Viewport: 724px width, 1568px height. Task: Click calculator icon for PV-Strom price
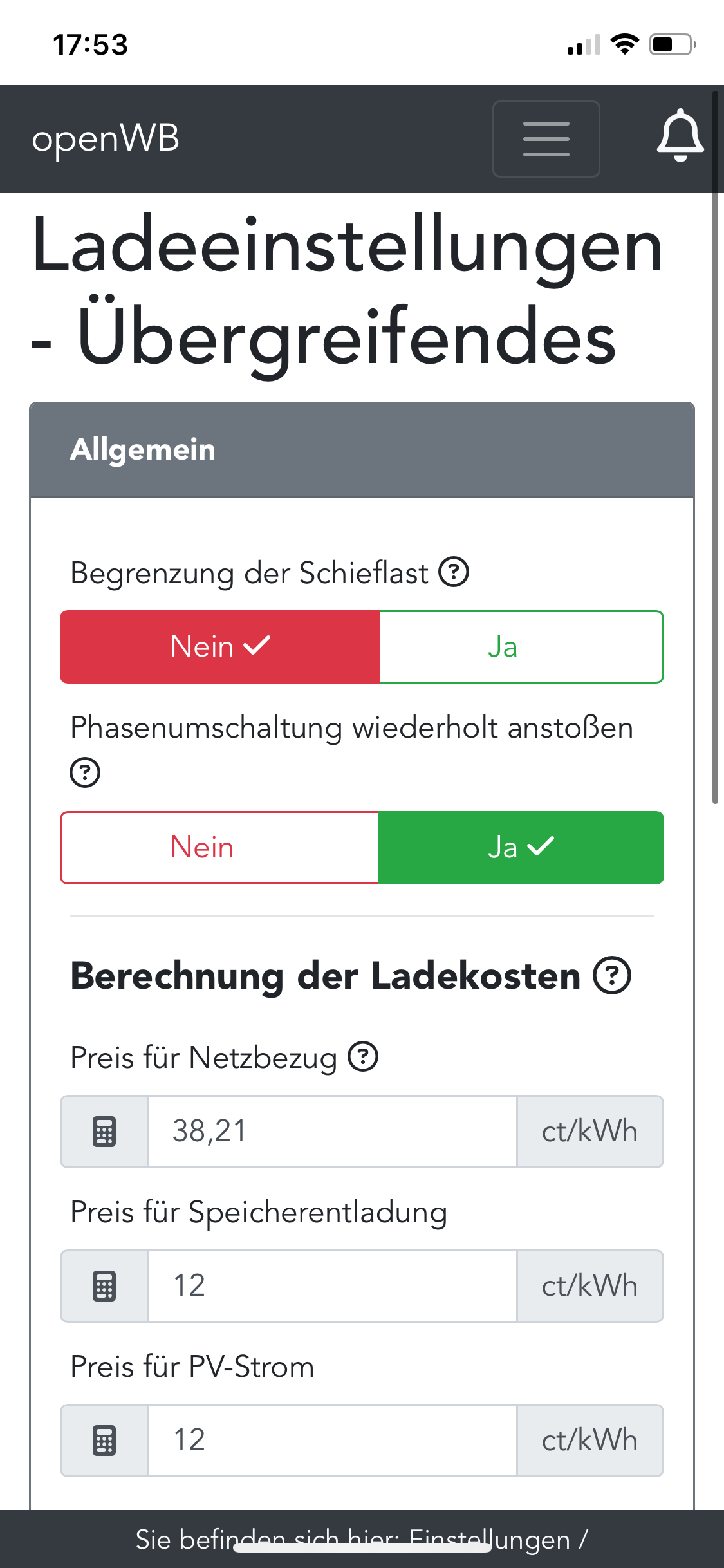(x=104, y=1441)
